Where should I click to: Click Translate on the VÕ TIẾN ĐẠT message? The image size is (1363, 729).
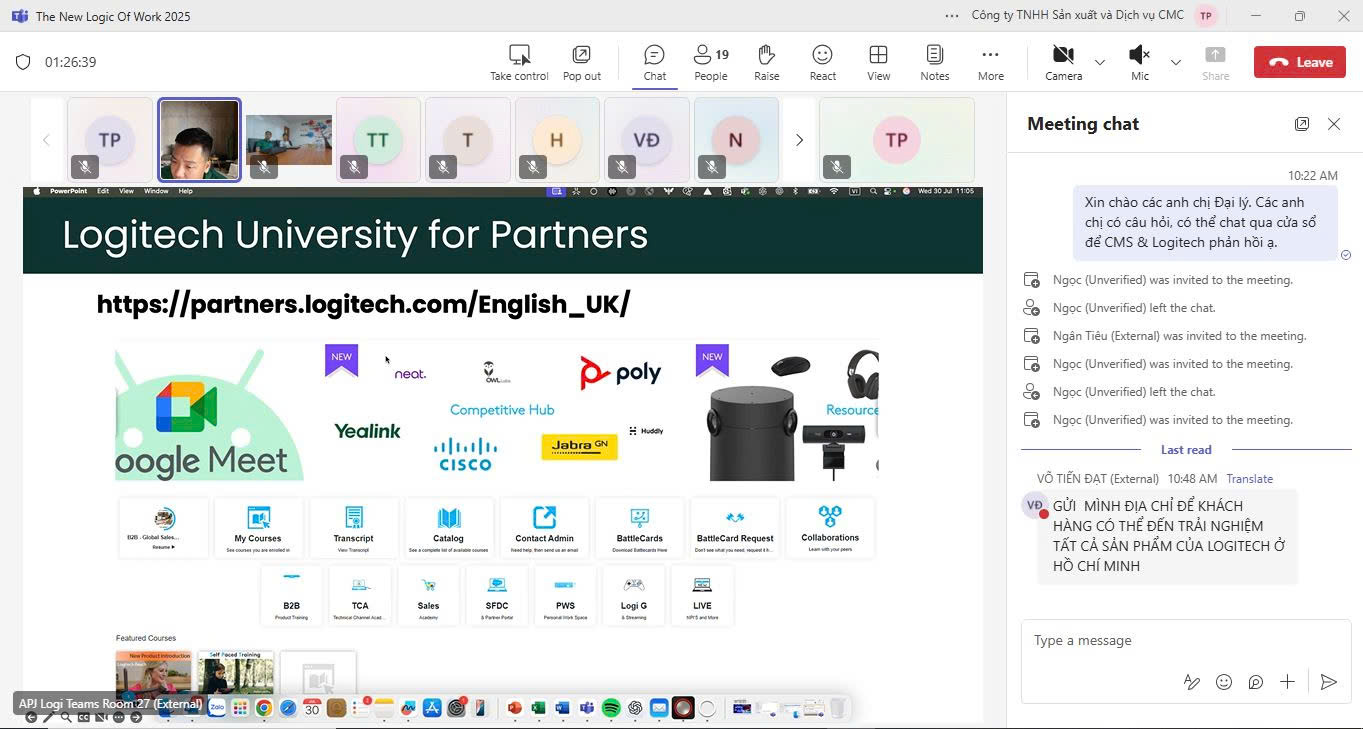1249,479
